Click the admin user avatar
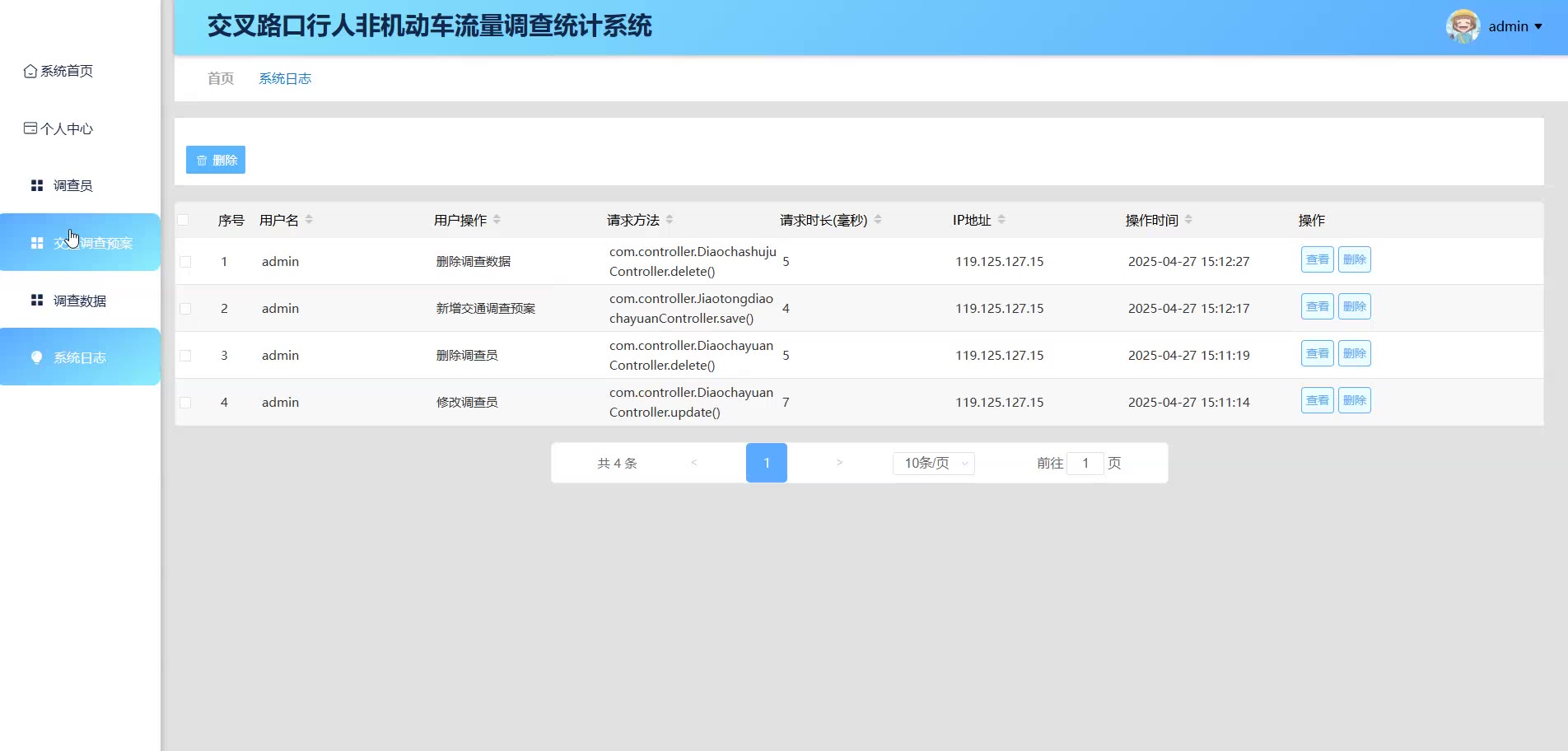 tap(1463, 26)
